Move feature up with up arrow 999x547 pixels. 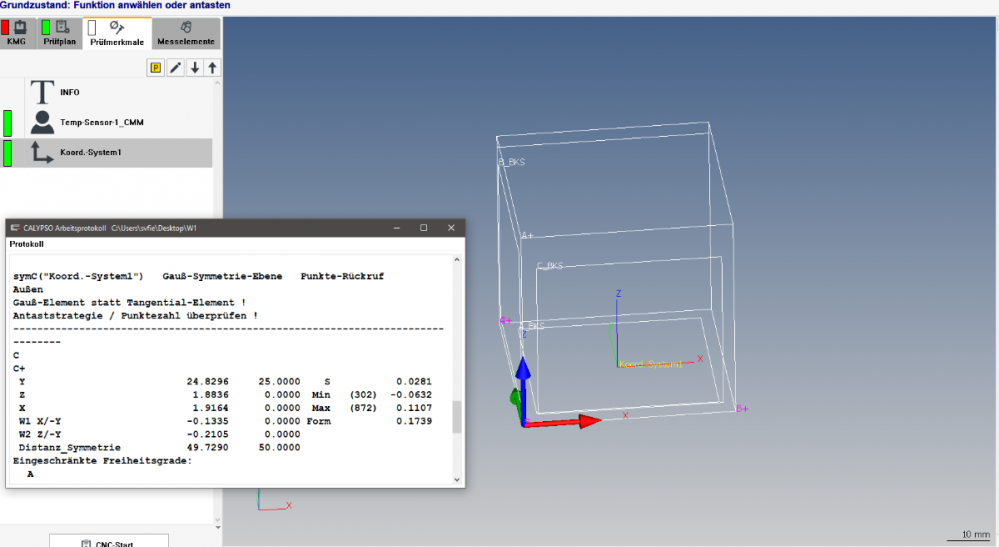coord(212,67)
